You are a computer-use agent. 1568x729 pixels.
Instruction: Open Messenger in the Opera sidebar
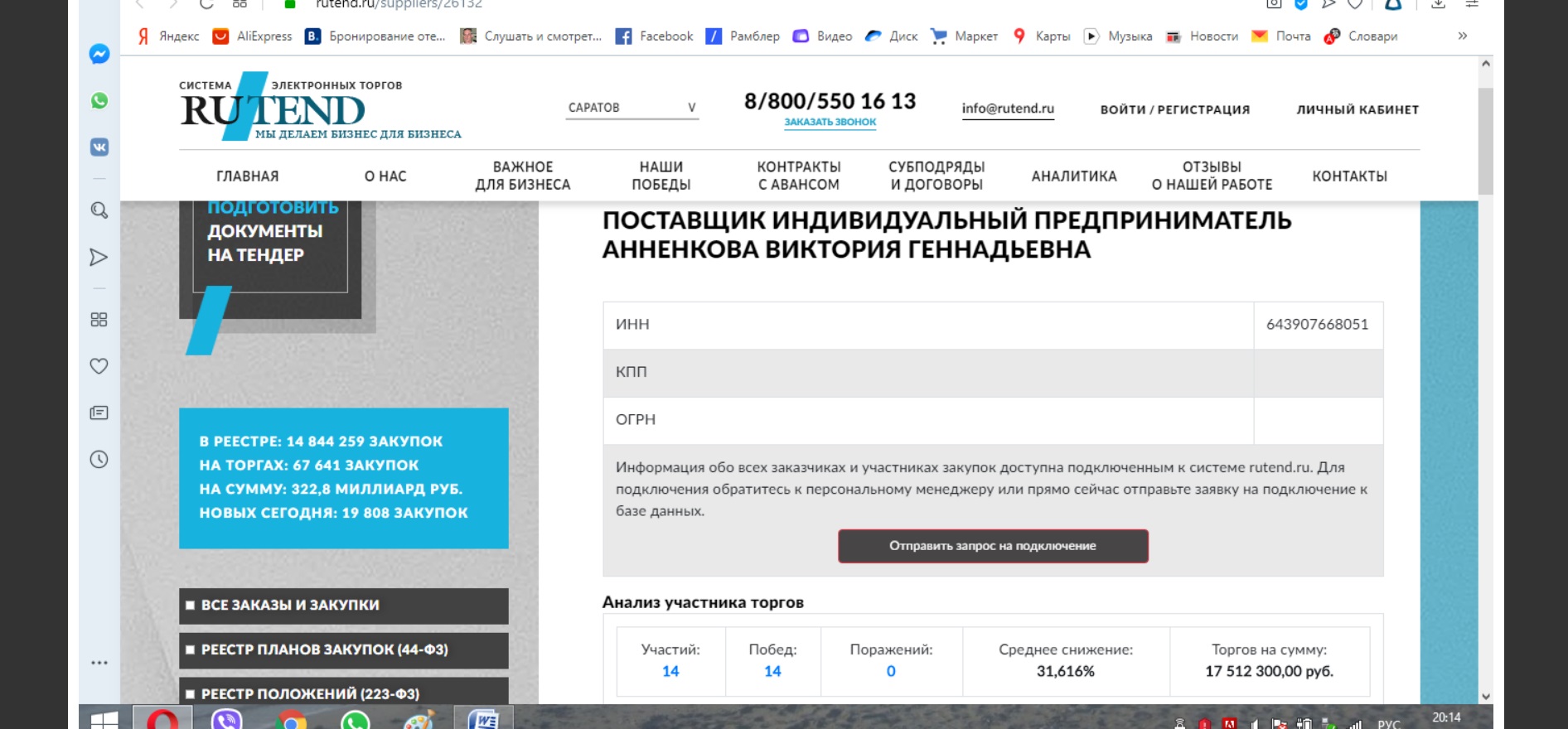(x=99, y=54)
